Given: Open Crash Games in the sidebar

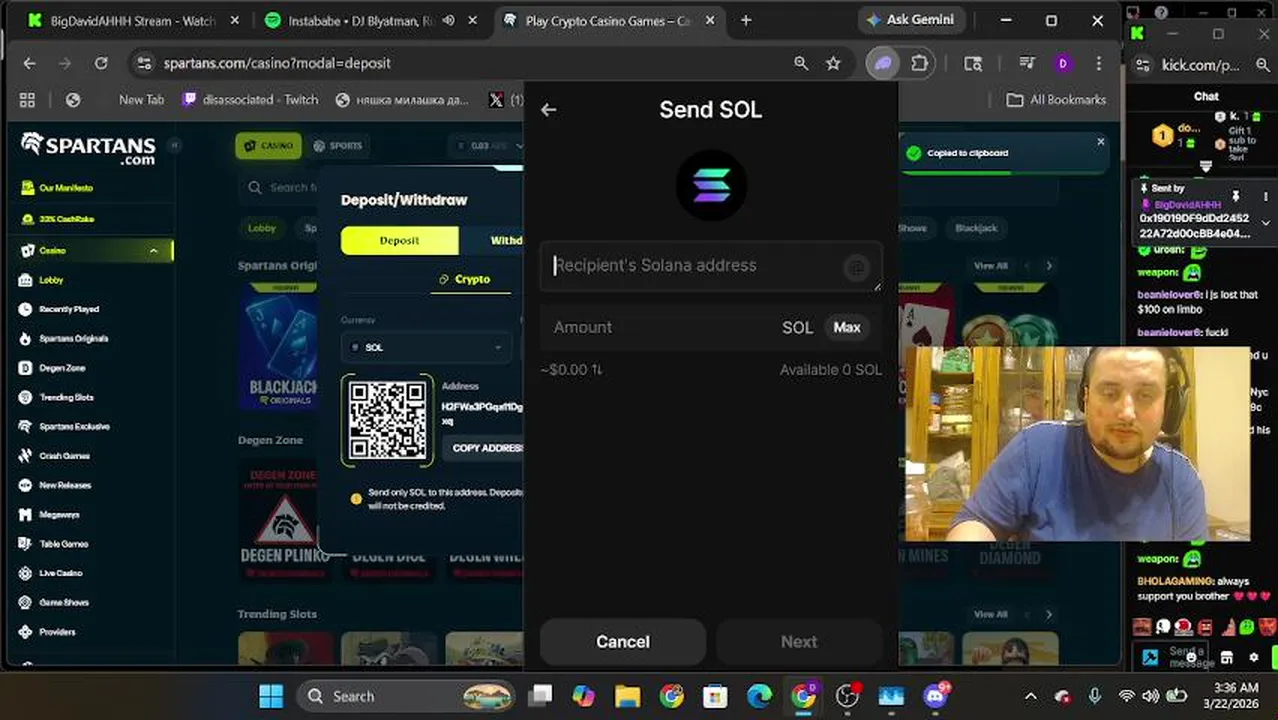Looking at the screenshot, I should pyautogui.click(x=64, y=456).
